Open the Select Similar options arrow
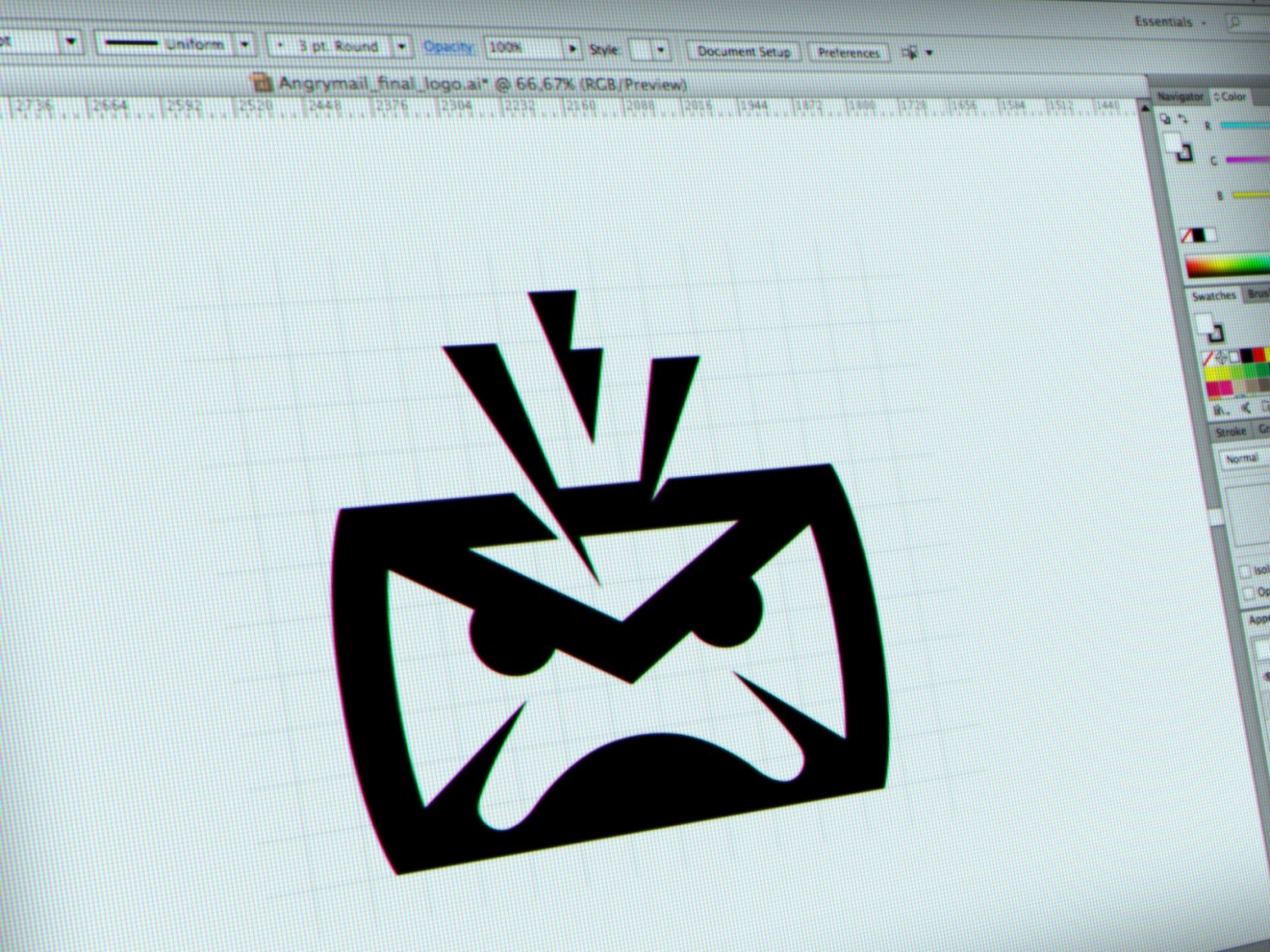 tap(928, 53)
